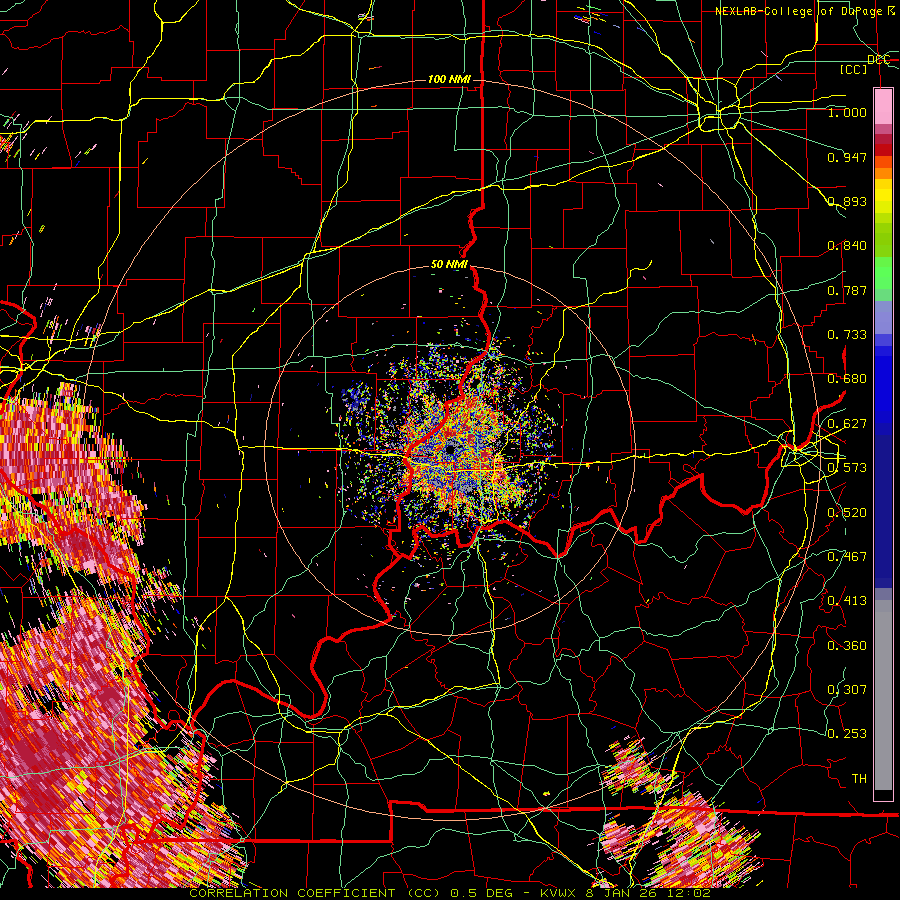Click the dark radar site center of the clutter
This screenshot has height=900, width=900.
point(451,450)
